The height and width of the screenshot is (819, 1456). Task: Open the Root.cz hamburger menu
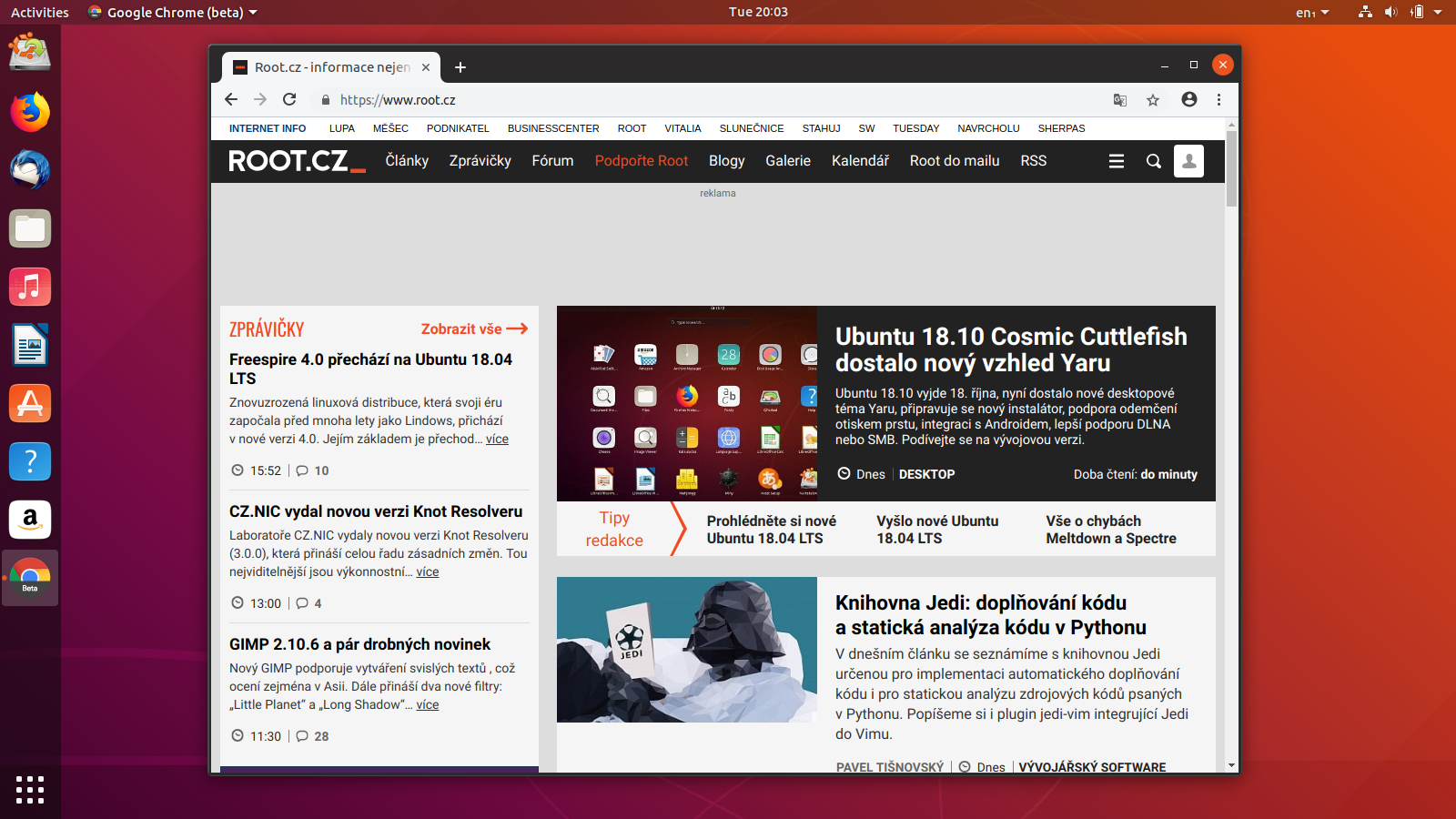1117,161
